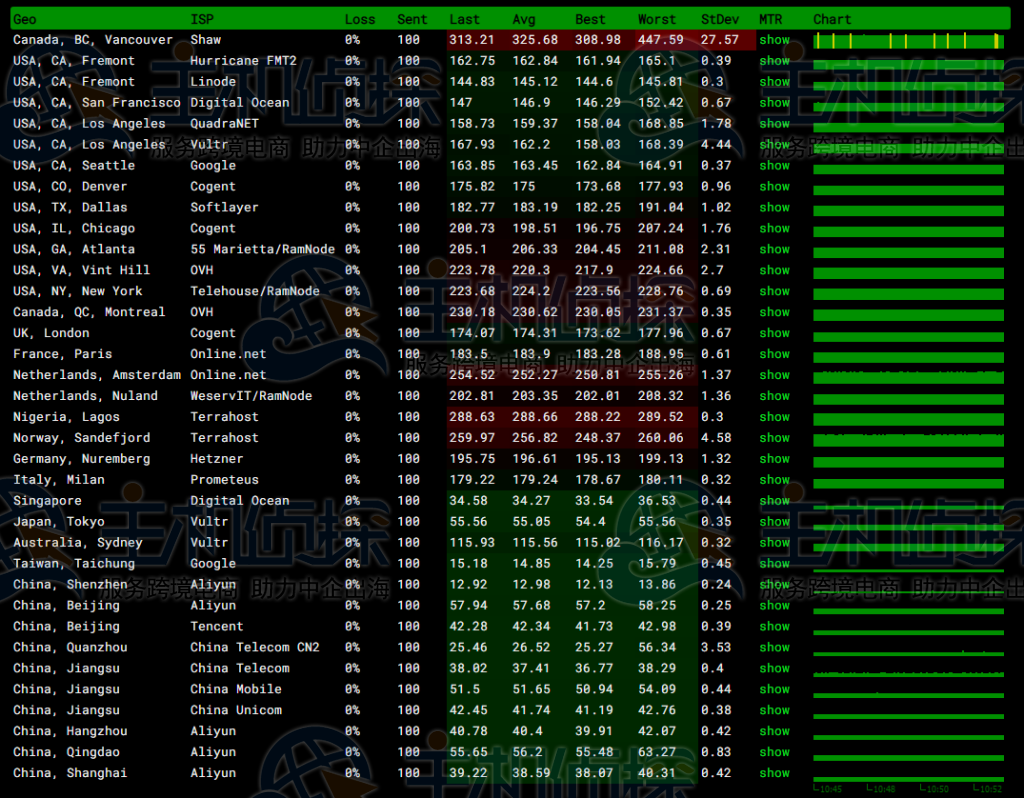Sort by the ISP column header
The width and height of the screenshot is (1024, 798).
(x=202, y=20)
